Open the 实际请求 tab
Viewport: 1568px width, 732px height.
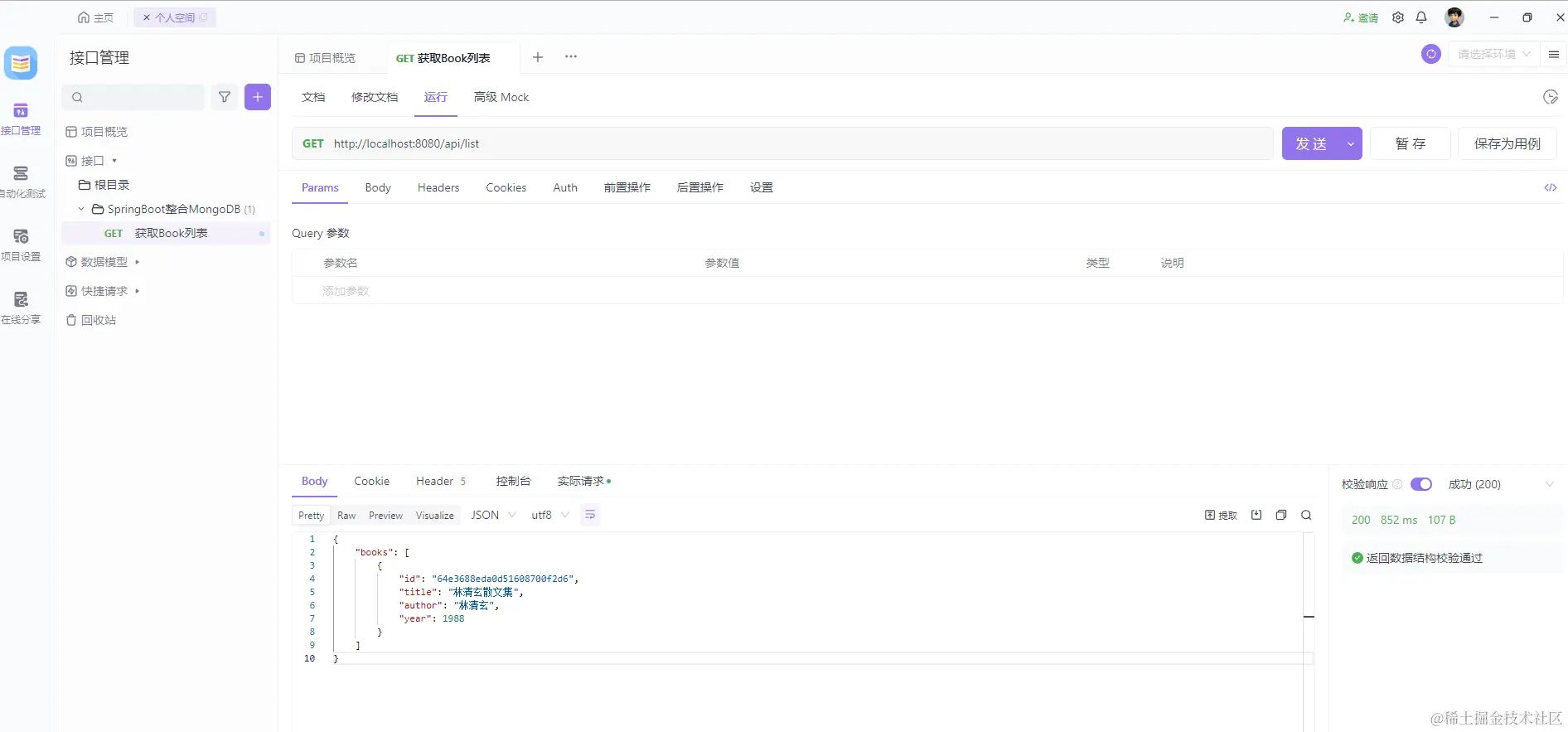pos(583,481)
